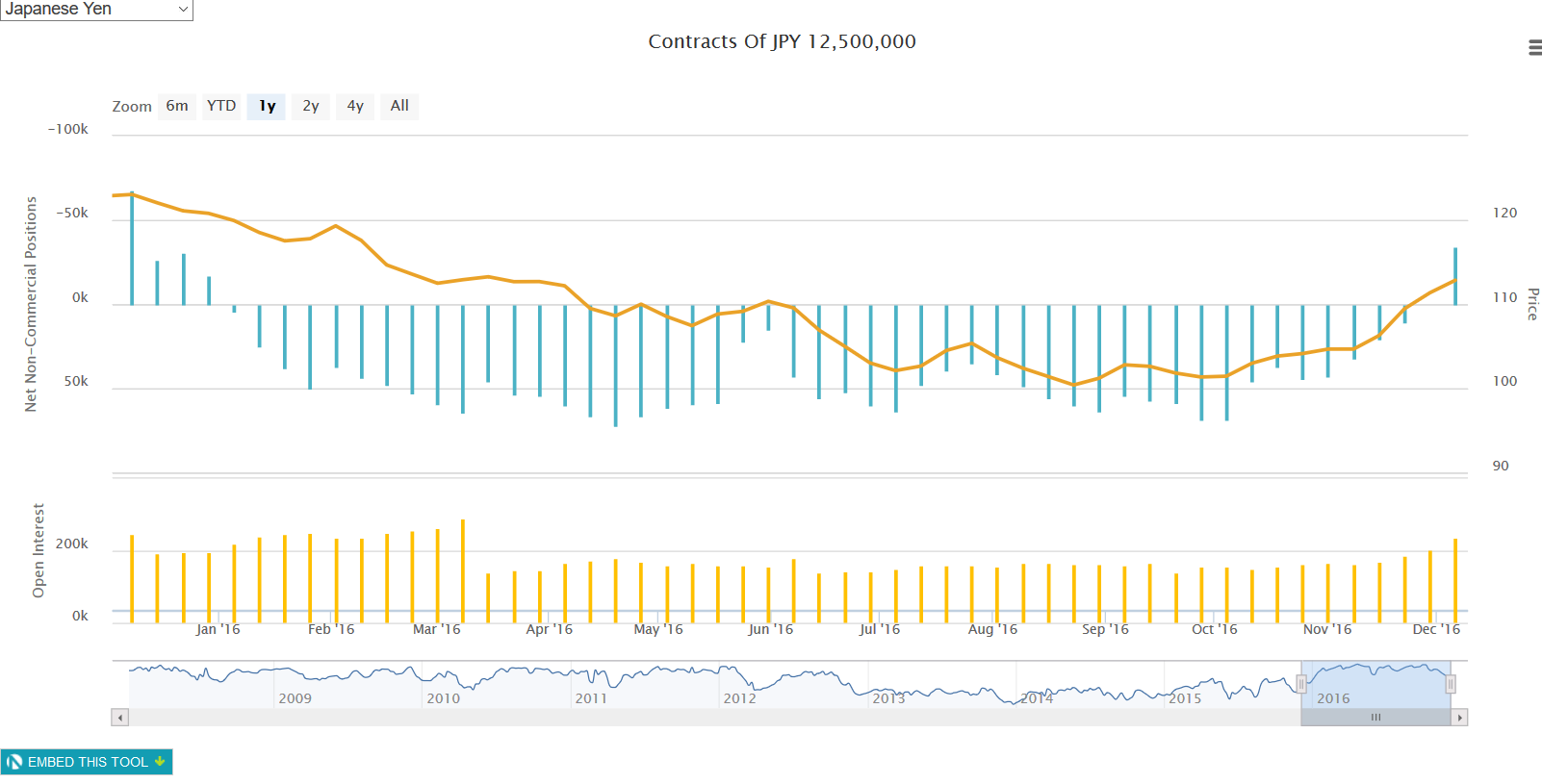Pick the 4y zoom range

[355, 106]
